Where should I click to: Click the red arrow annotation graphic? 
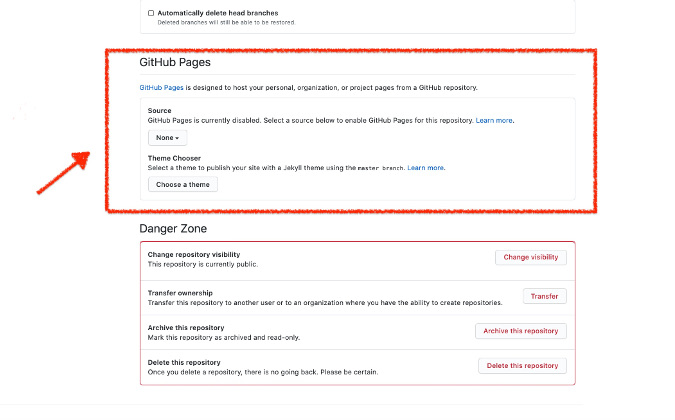(x=64, y=172)
